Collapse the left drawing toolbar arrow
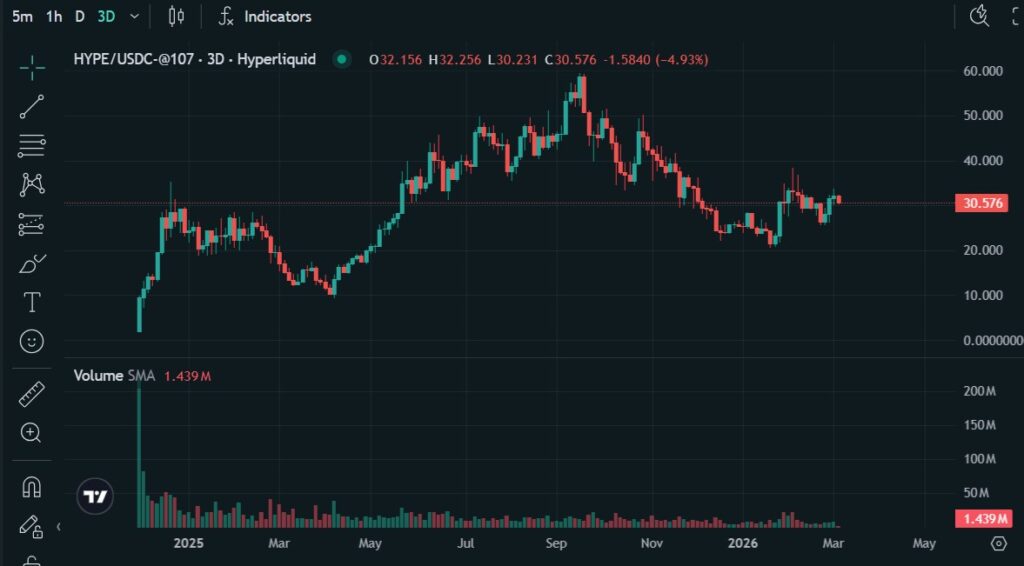 click(x=58, y=526)
